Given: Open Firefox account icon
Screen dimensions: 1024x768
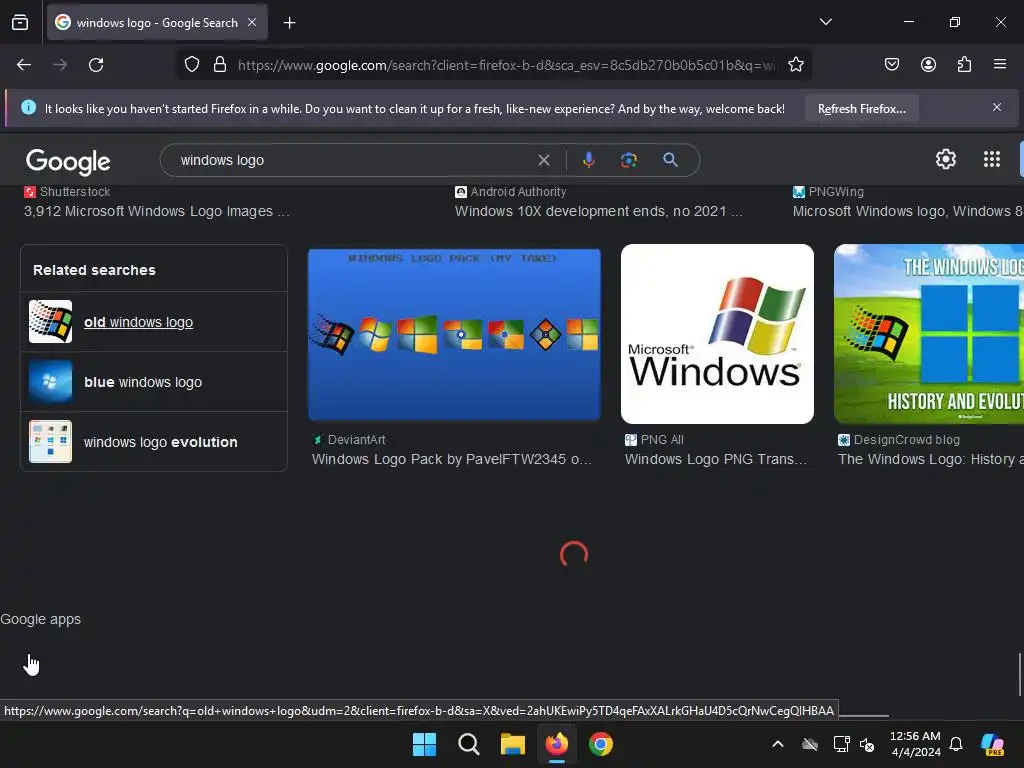Looking at the screenshot, I should tap(928, 65).
